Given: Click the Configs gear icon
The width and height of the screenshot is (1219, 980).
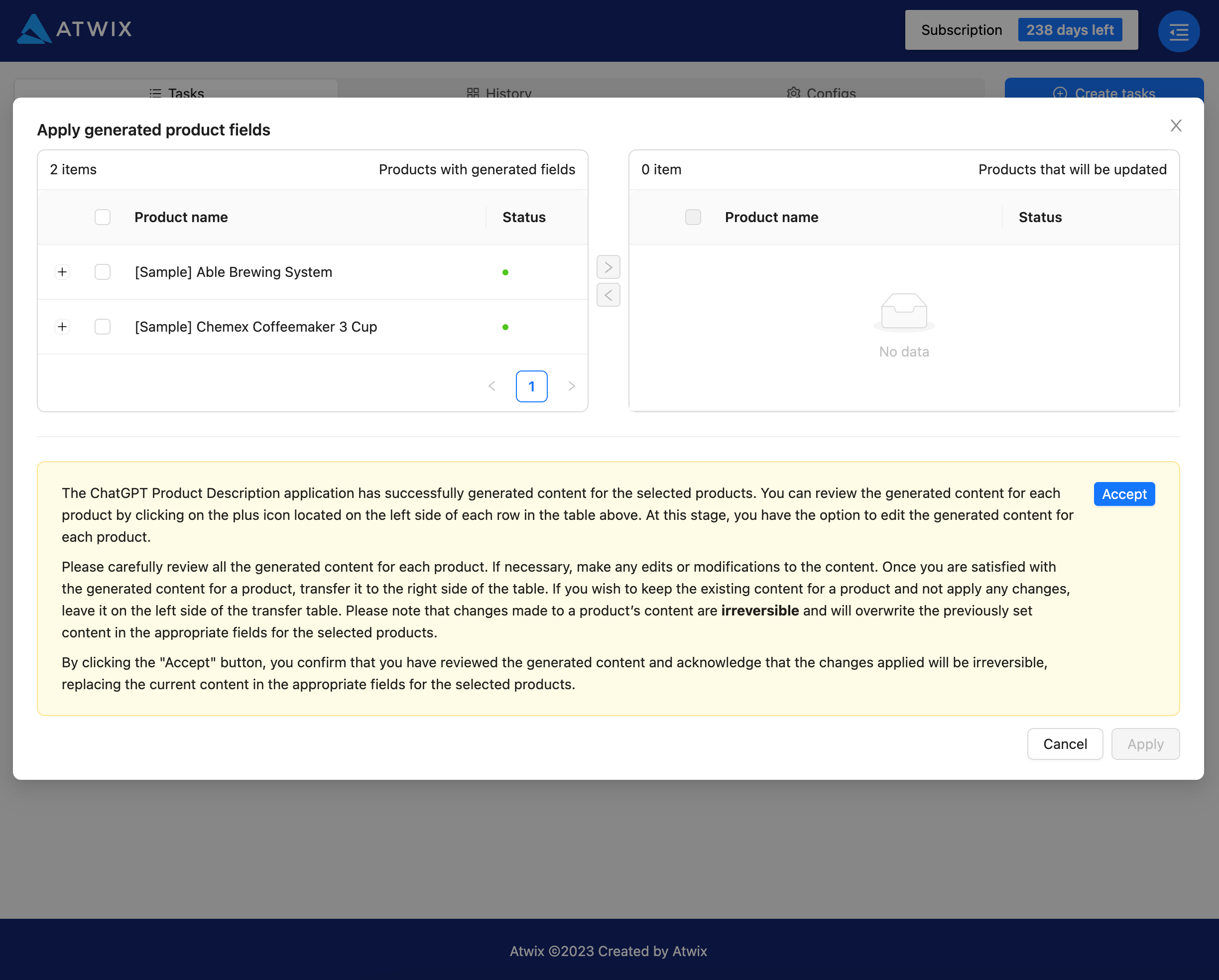Looking at the screenshot, I should pyautogui.click(x=793, y=93).
